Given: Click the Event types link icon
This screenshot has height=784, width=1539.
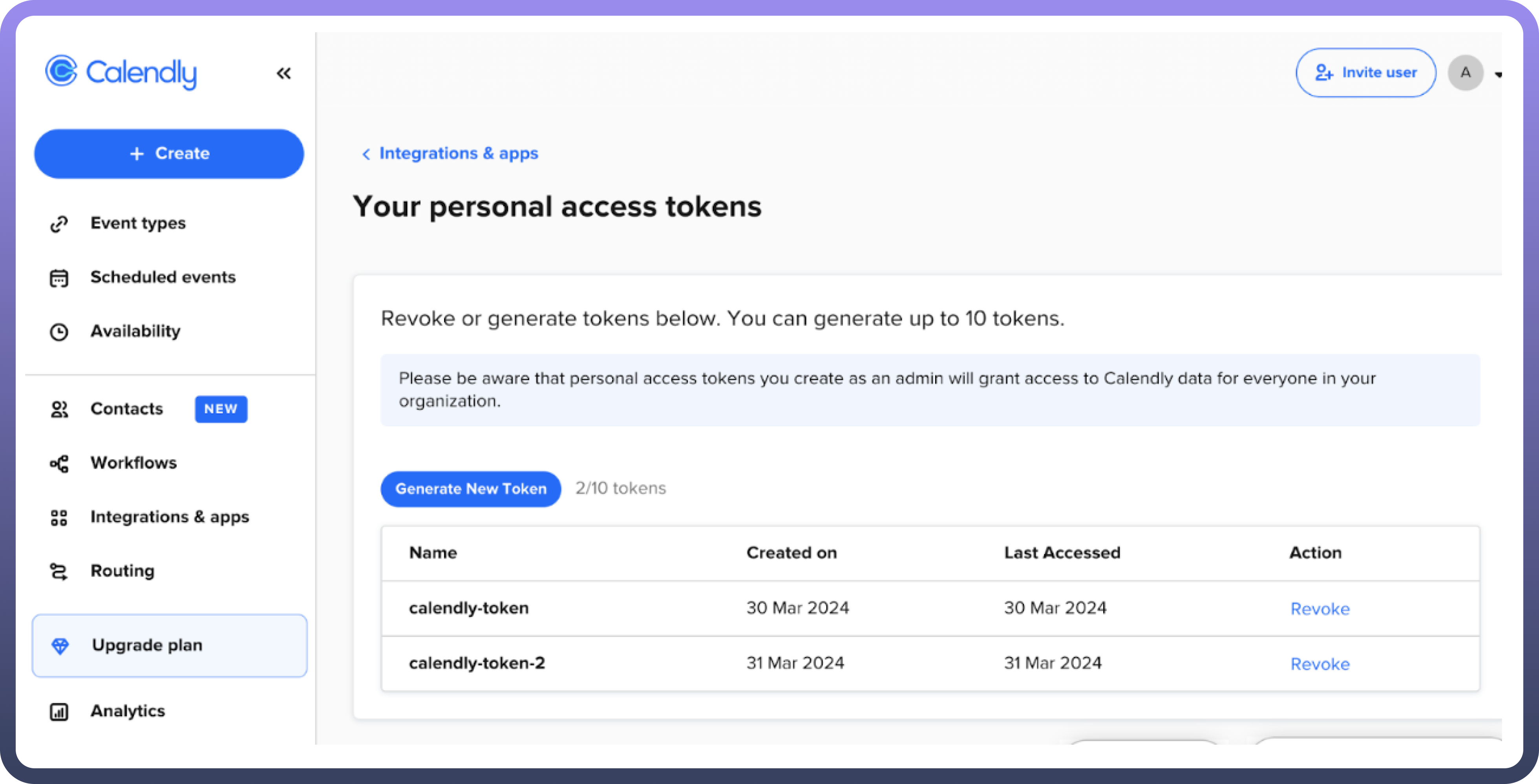Looking at the screenshot, I should pos(59,224).
